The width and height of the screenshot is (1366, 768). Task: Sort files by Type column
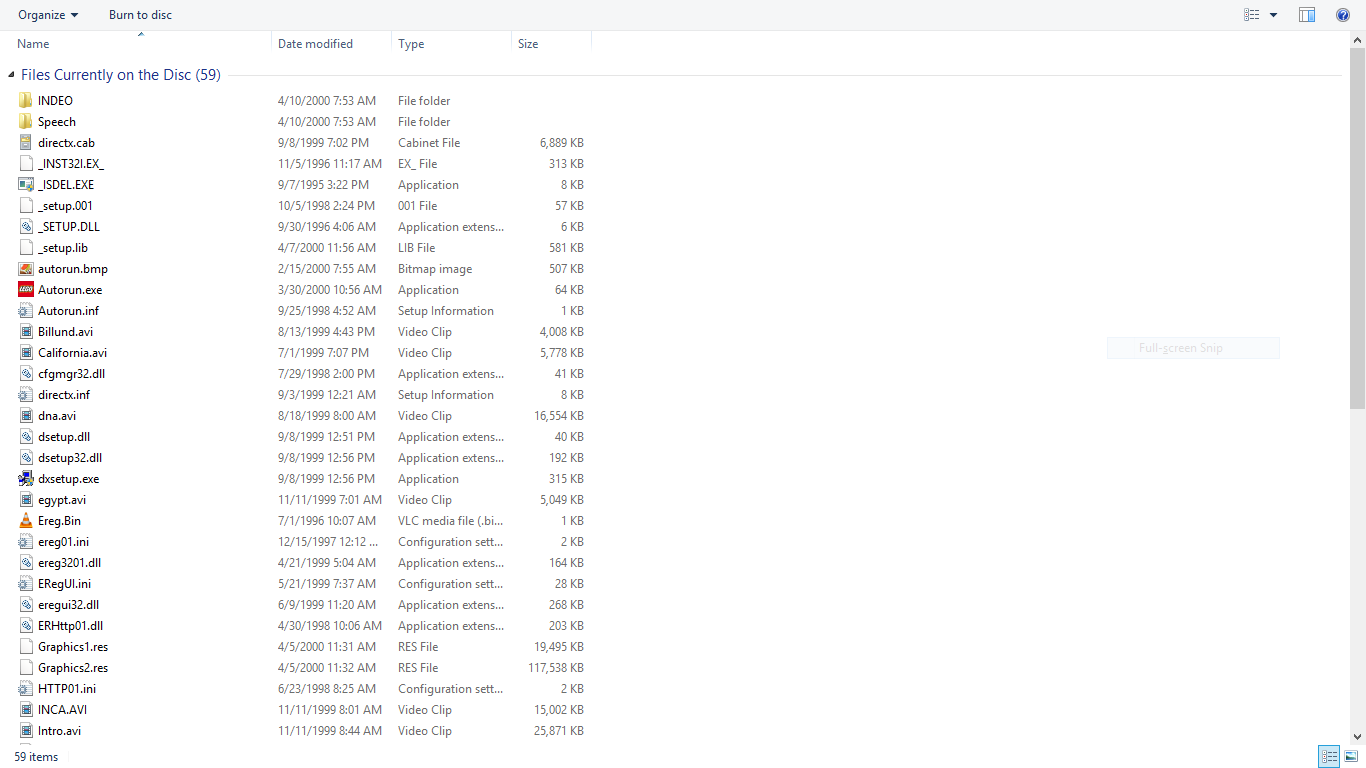pos(451,43)
